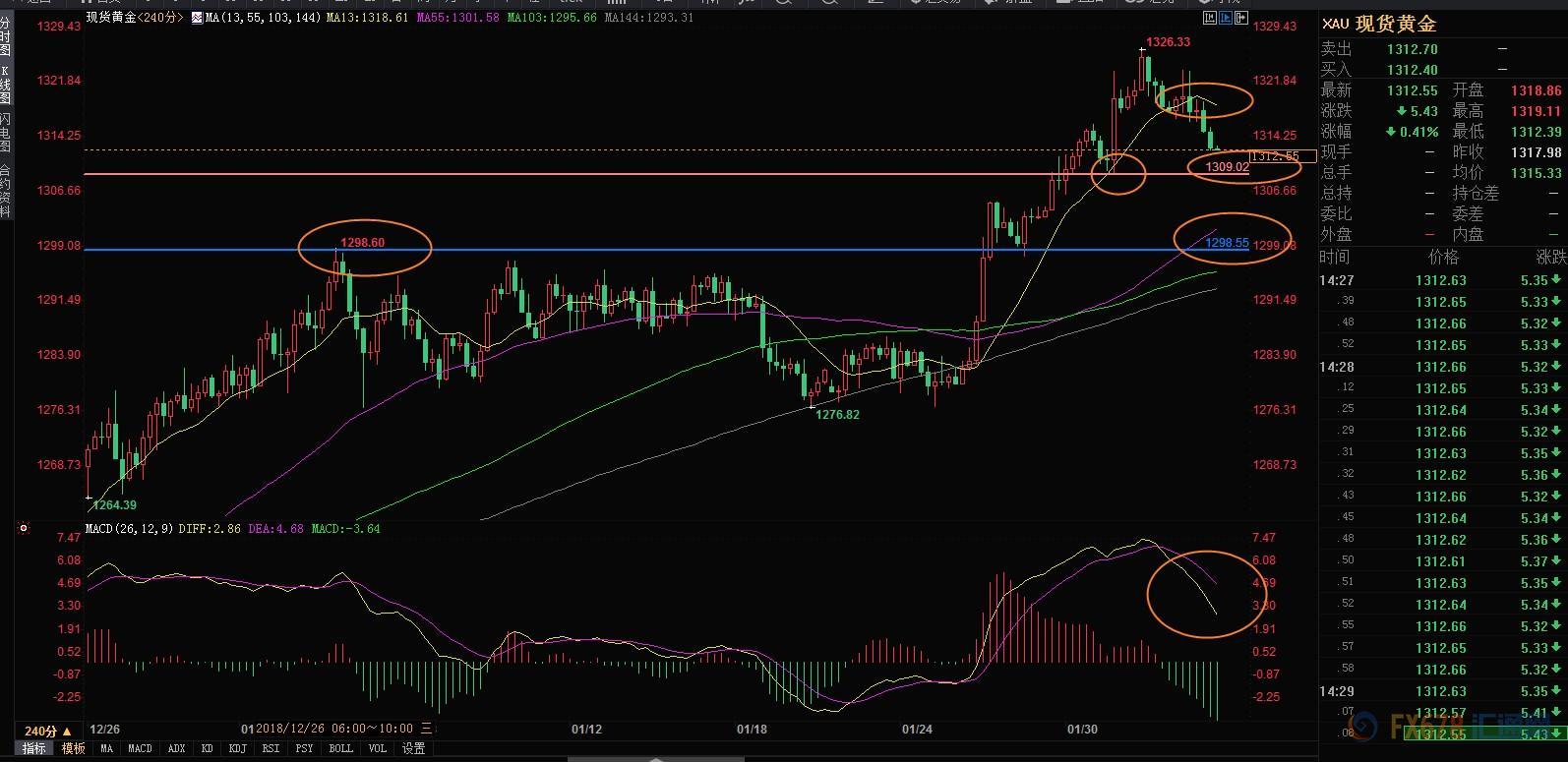Click the MACD:-3.64 readout
The image size is (1568, 762).
coord(345,529)
